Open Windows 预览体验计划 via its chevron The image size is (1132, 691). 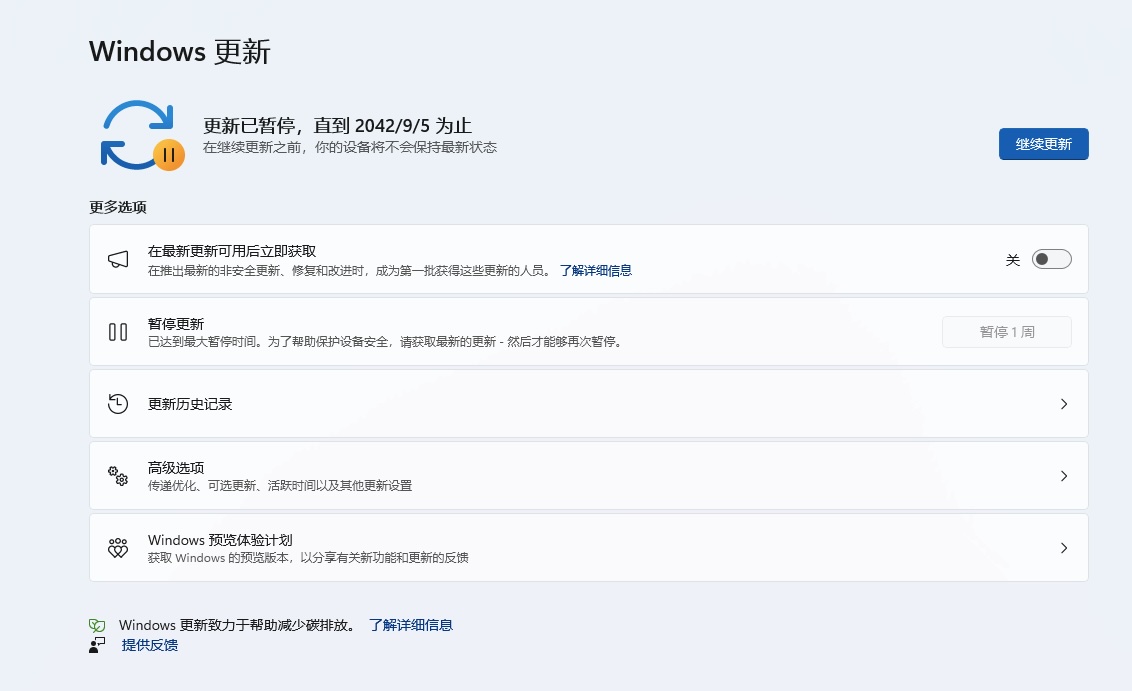[1063, 548]
